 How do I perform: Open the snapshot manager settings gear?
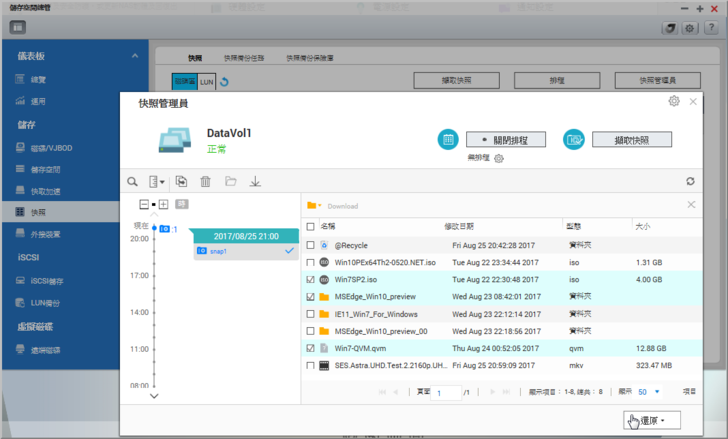click(x=674, y=101)
